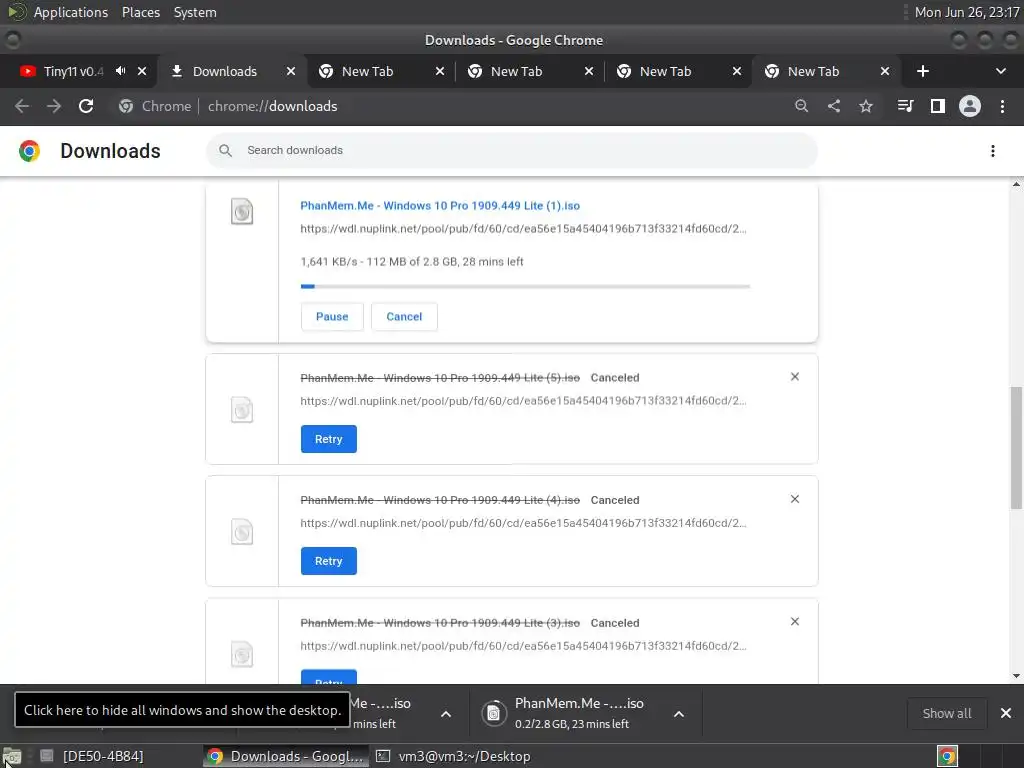Click the Chrome icon in the system tray
This screenshot has height=768, width=1024.
947,756
